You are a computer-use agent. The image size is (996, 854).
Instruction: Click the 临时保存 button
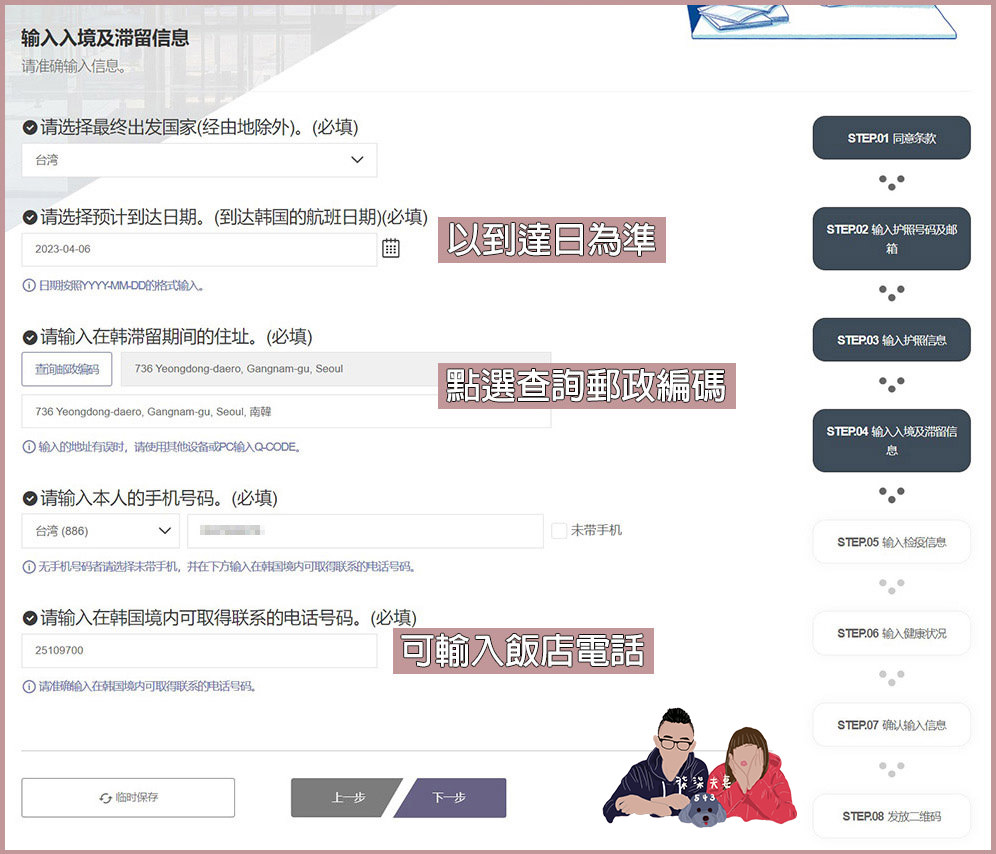[x=128, y=797]
